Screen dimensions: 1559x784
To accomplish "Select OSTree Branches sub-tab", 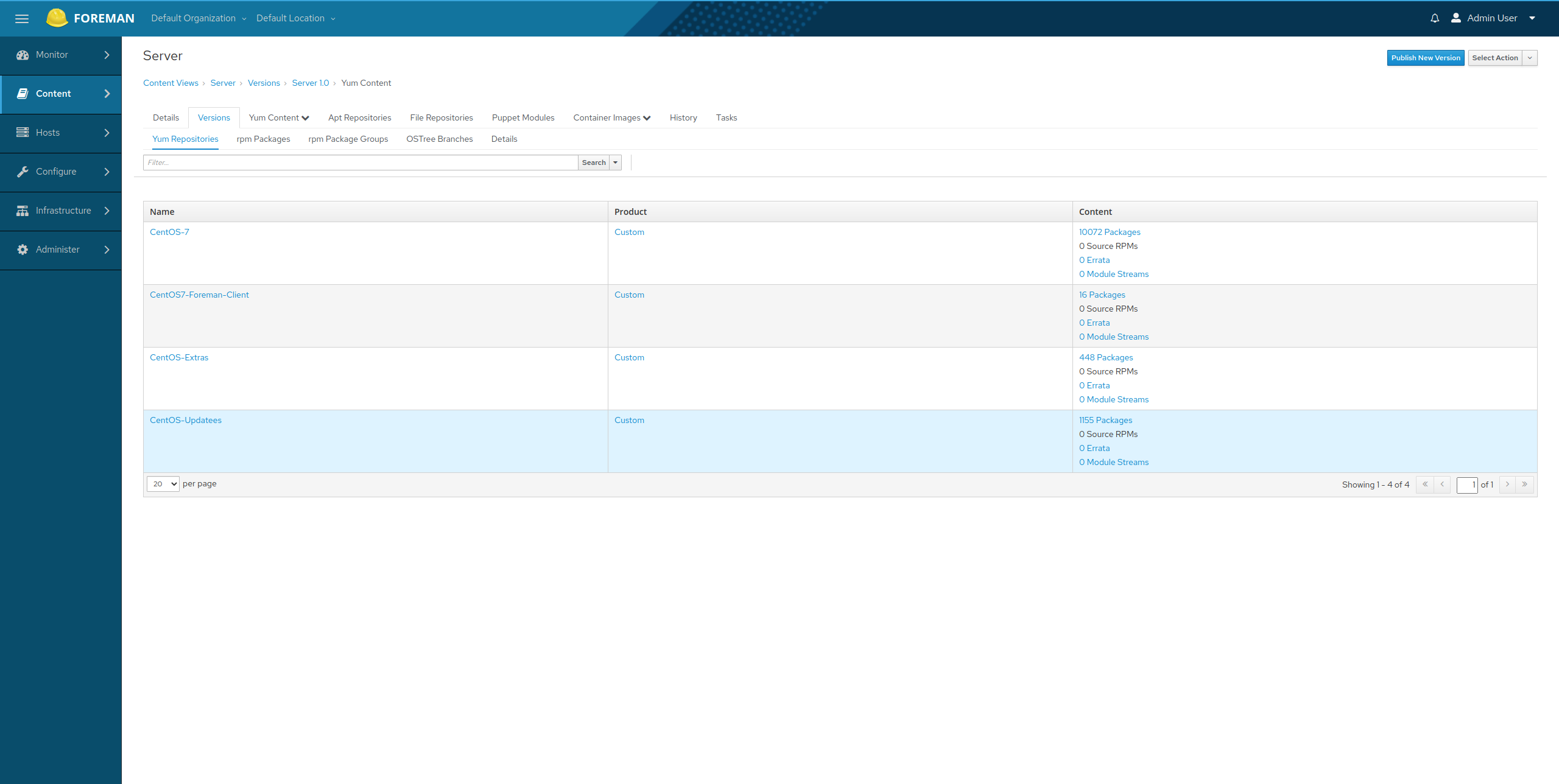I will (440, 139).
